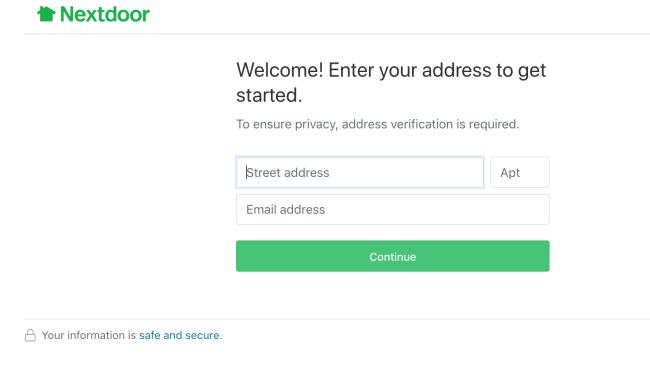Click 'Enter your address' in the heading
Viewport: 650px width, 368px height.
410,70
